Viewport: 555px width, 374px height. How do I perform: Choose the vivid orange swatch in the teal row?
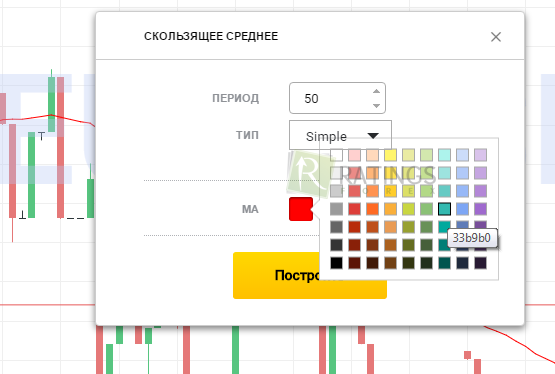pos(372,209)
